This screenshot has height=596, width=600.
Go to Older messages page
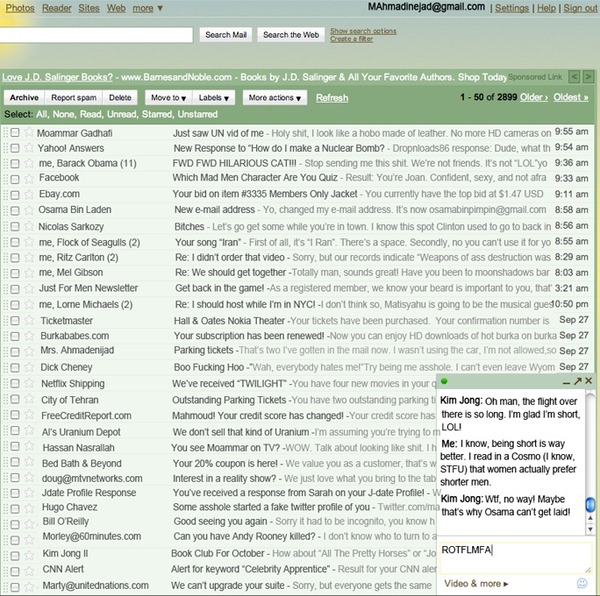(534, 97)
